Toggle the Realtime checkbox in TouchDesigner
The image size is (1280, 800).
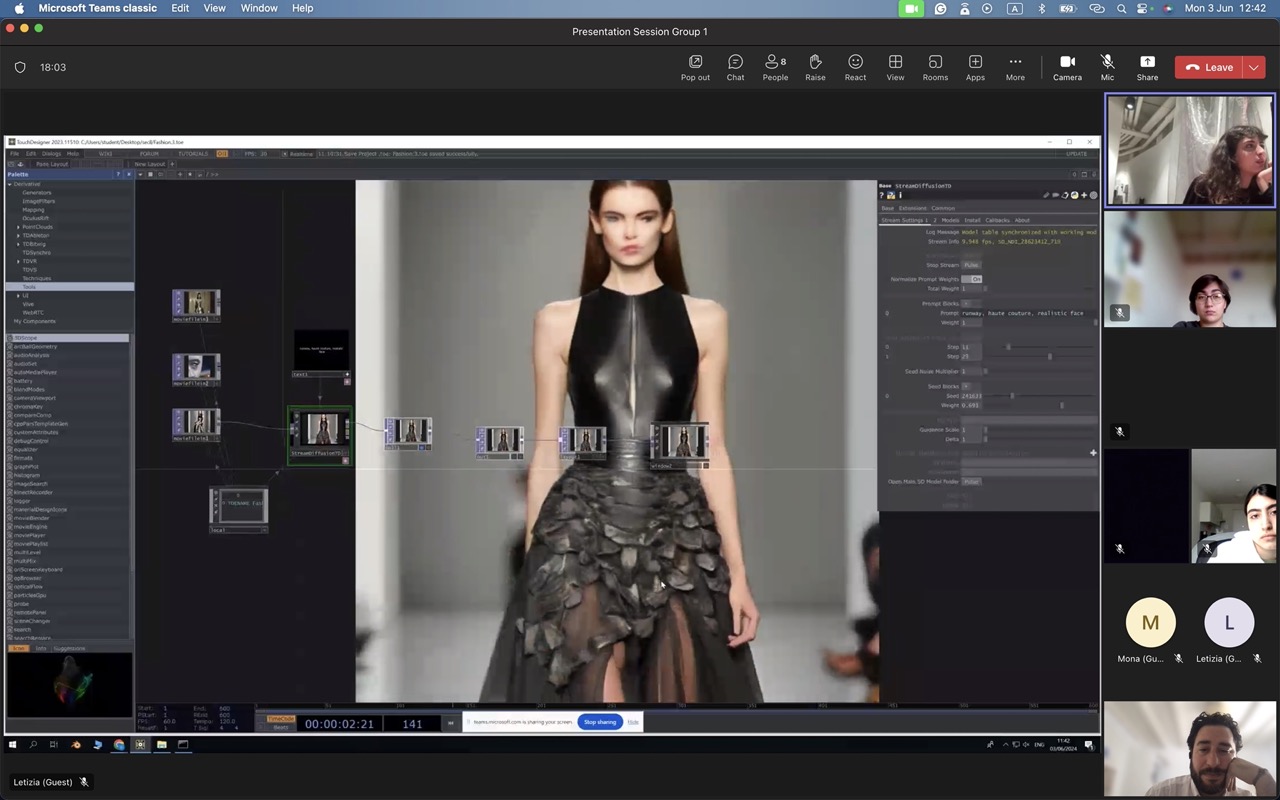coord(283,154)
